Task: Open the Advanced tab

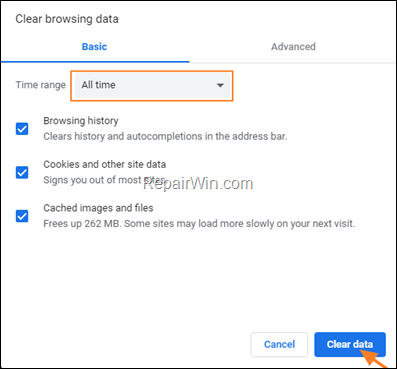Action: click(293, 47)
